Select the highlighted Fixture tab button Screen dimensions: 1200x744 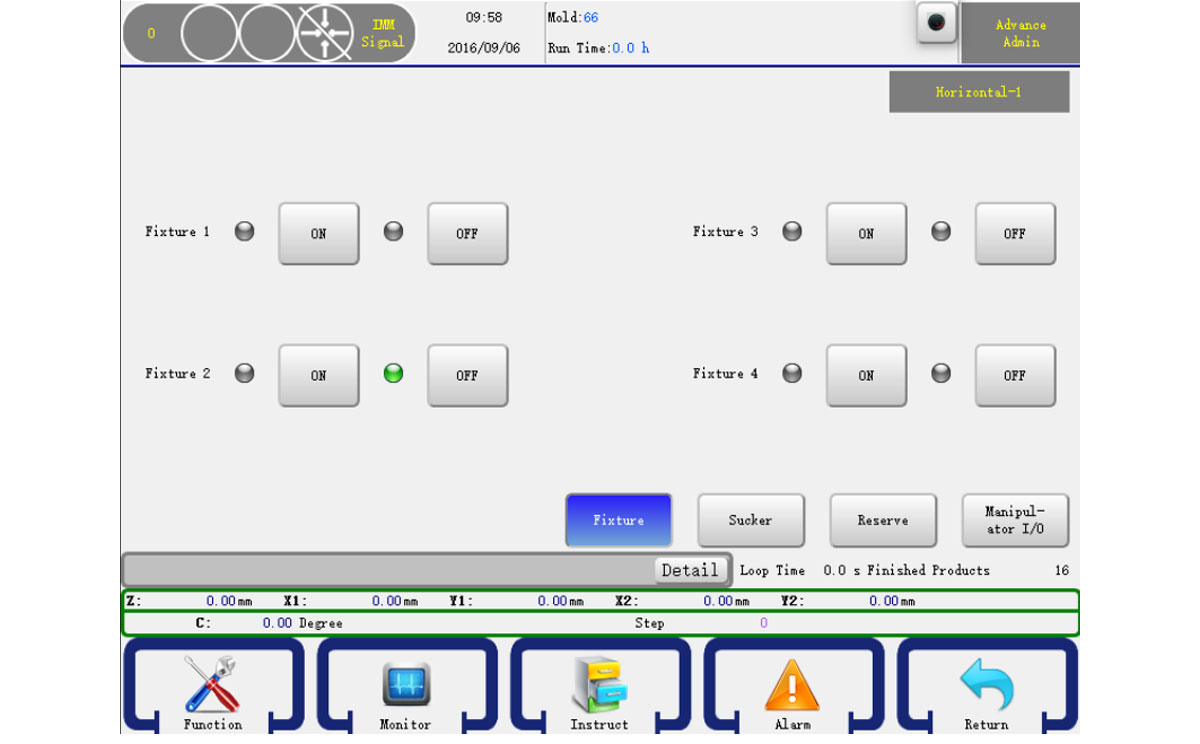click(x=618, y=520)
